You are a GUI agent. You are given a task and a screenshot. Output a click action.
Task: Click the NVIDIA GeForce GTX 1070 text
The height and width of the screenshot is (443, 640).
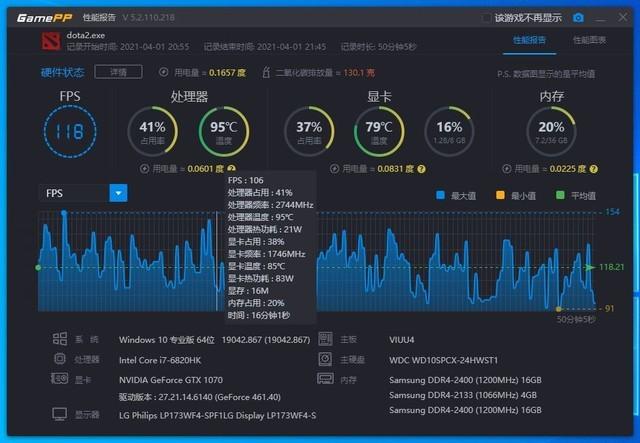pos(171,380)
